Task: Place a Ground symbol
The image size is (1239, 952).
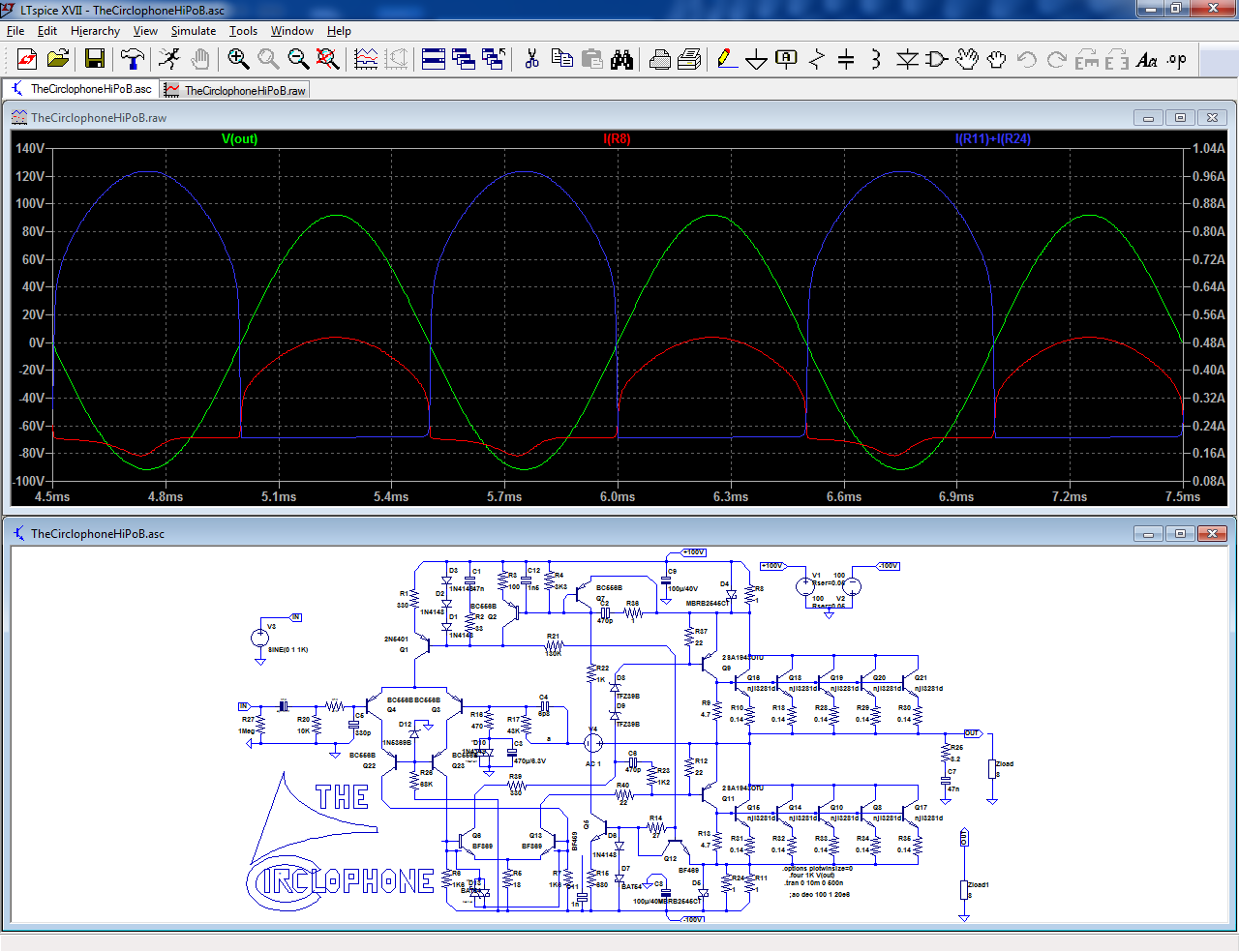Action: coord(757,60)
